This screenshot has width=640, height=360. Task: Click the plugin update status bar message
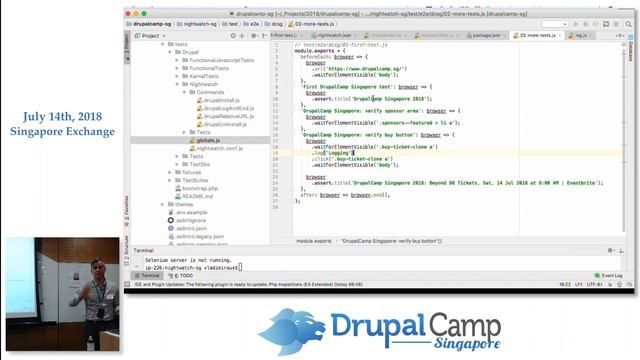(x=248, y=284)
